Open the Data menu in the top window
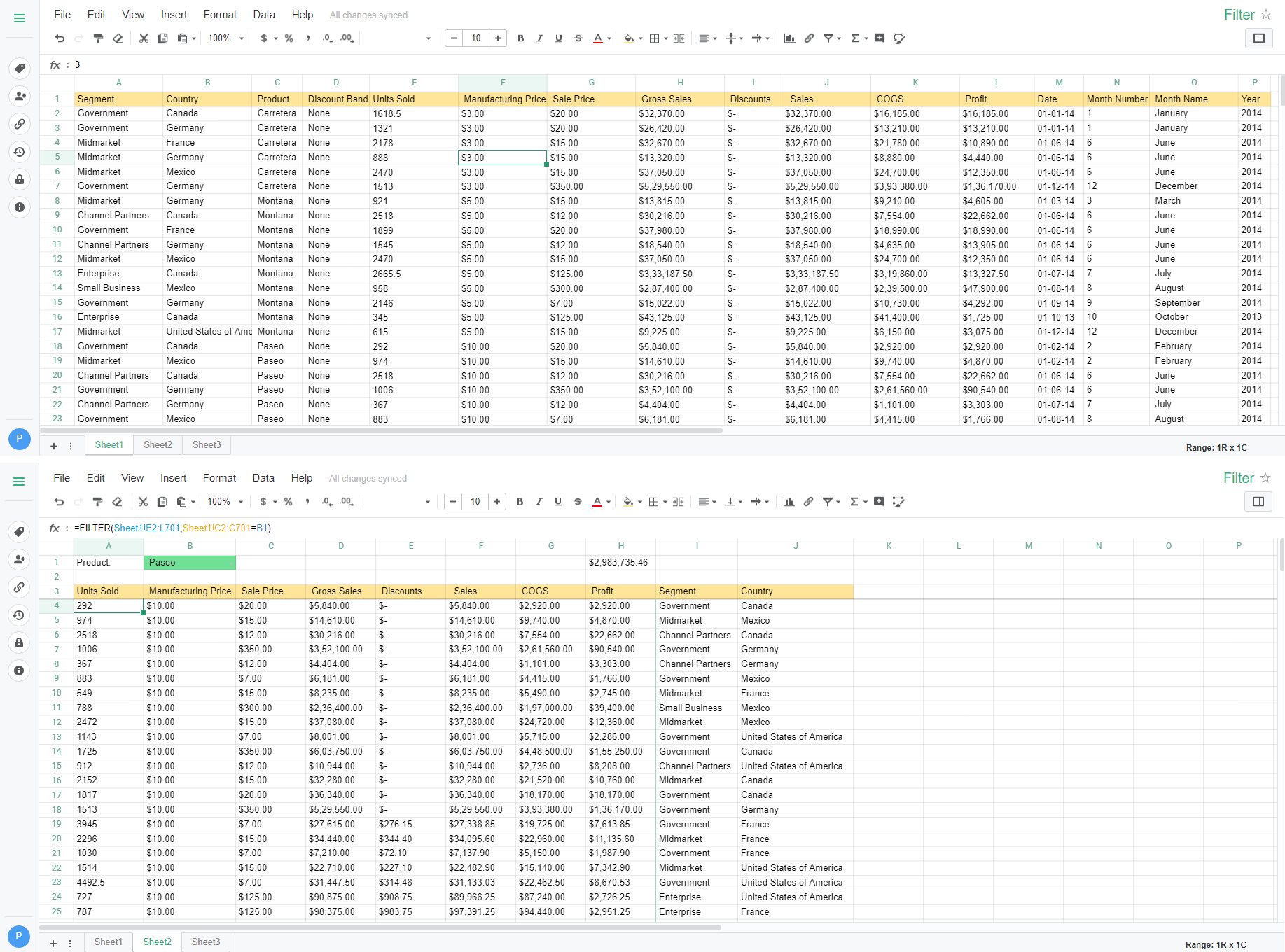Screen dimensions: 1285x952 coord(264,15)
